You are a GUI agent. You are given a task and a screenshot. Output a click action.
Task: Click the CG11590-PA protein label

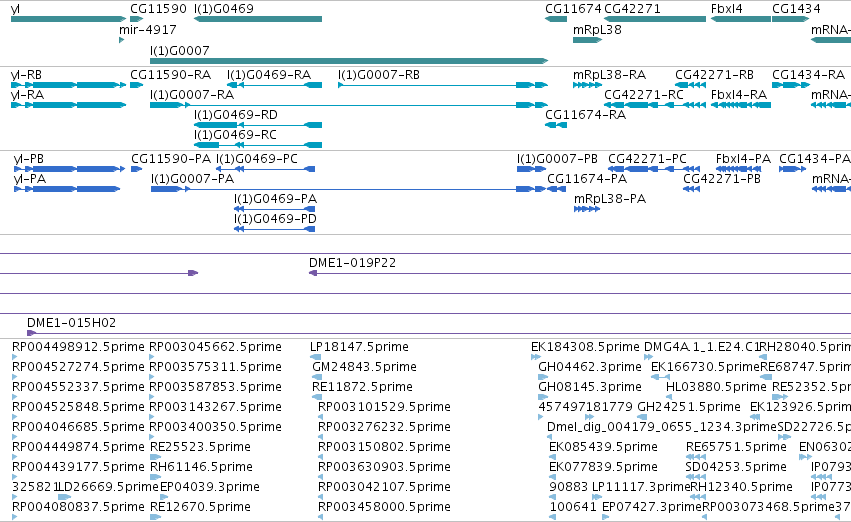[171, 159]
